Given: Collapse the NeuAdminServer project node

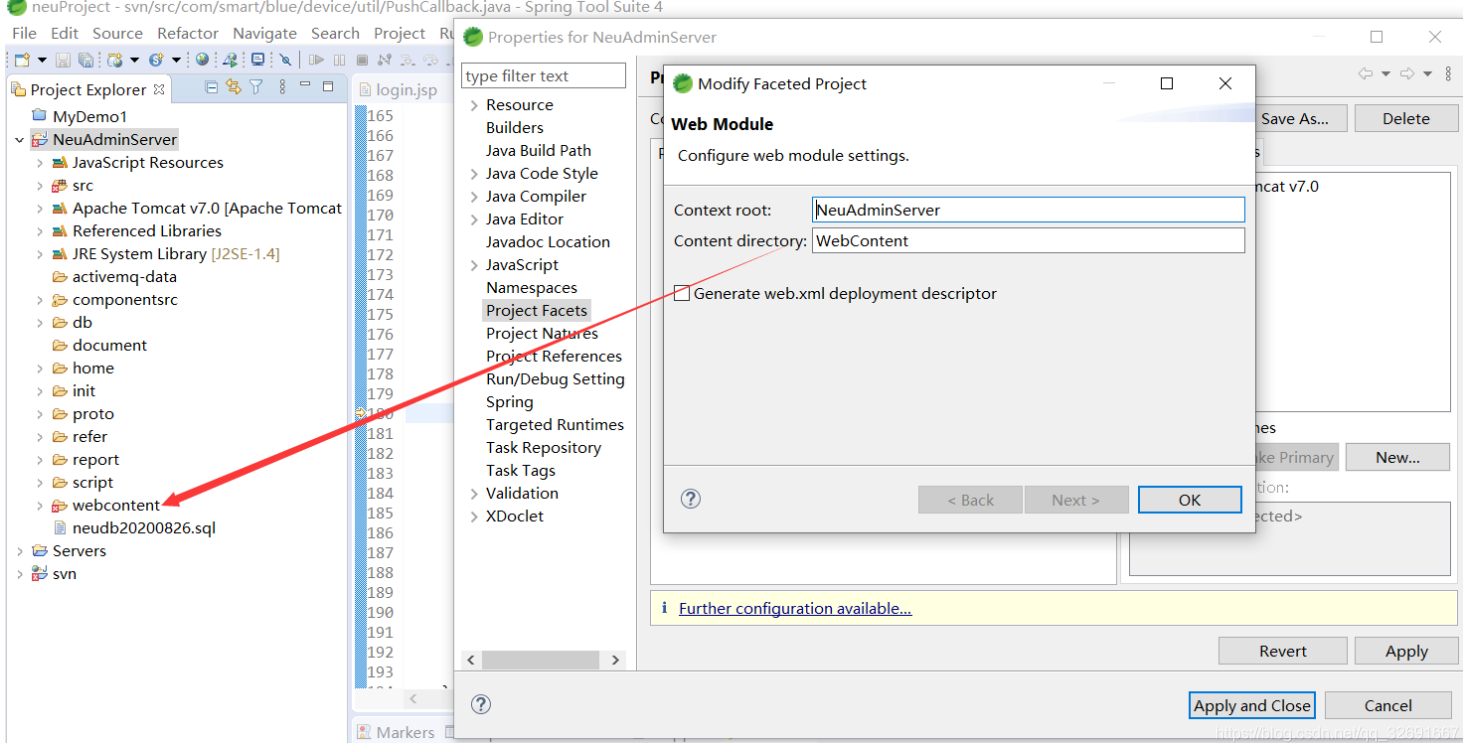Looking at the screenshot, I should pos(19,140).
